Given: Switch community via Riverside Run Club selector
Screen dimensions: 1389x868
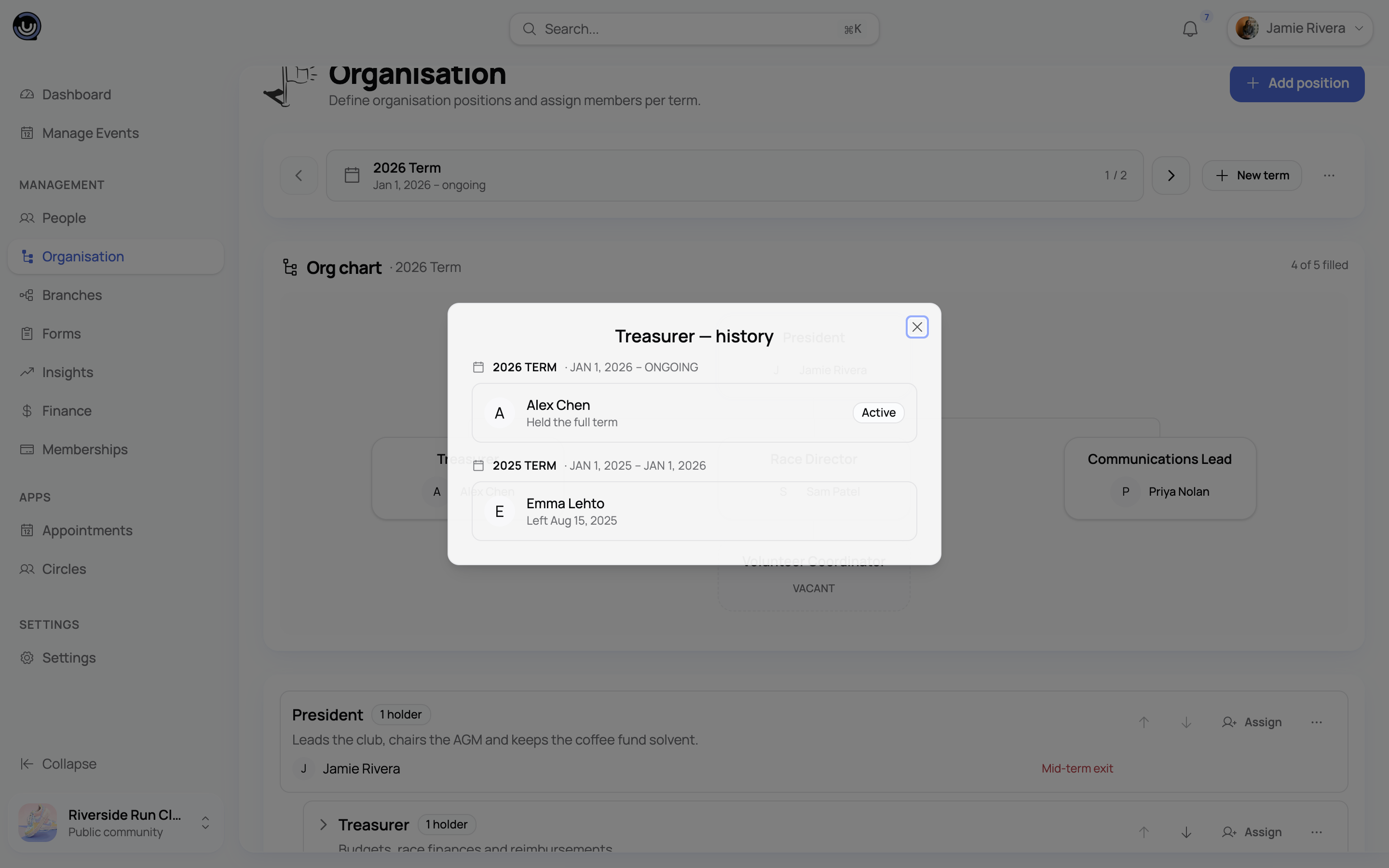Looking at the screenshot, I should click(115, 823).
